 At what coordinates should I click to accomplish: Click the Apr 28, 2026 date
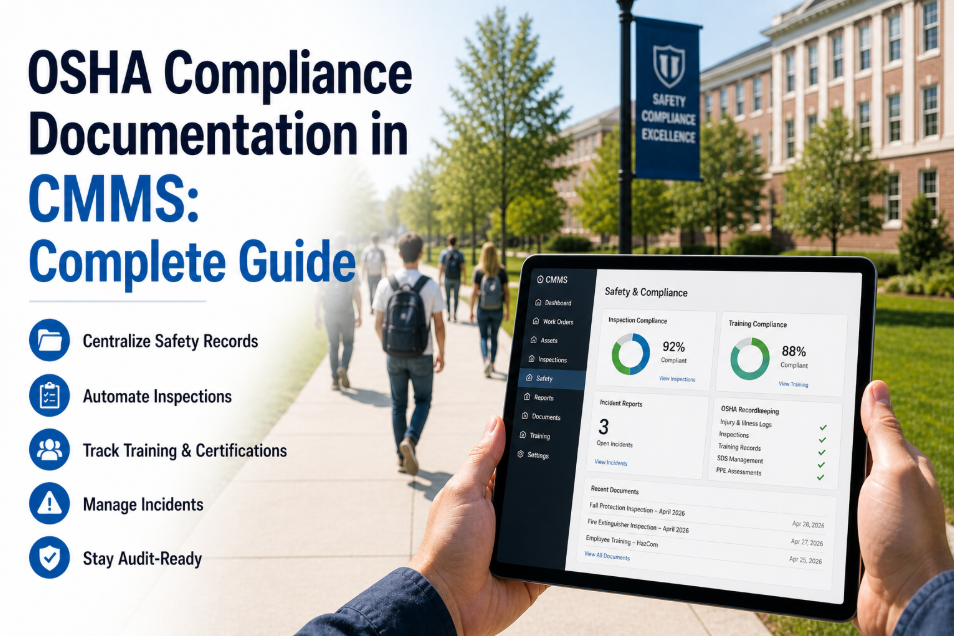point(808,524)
